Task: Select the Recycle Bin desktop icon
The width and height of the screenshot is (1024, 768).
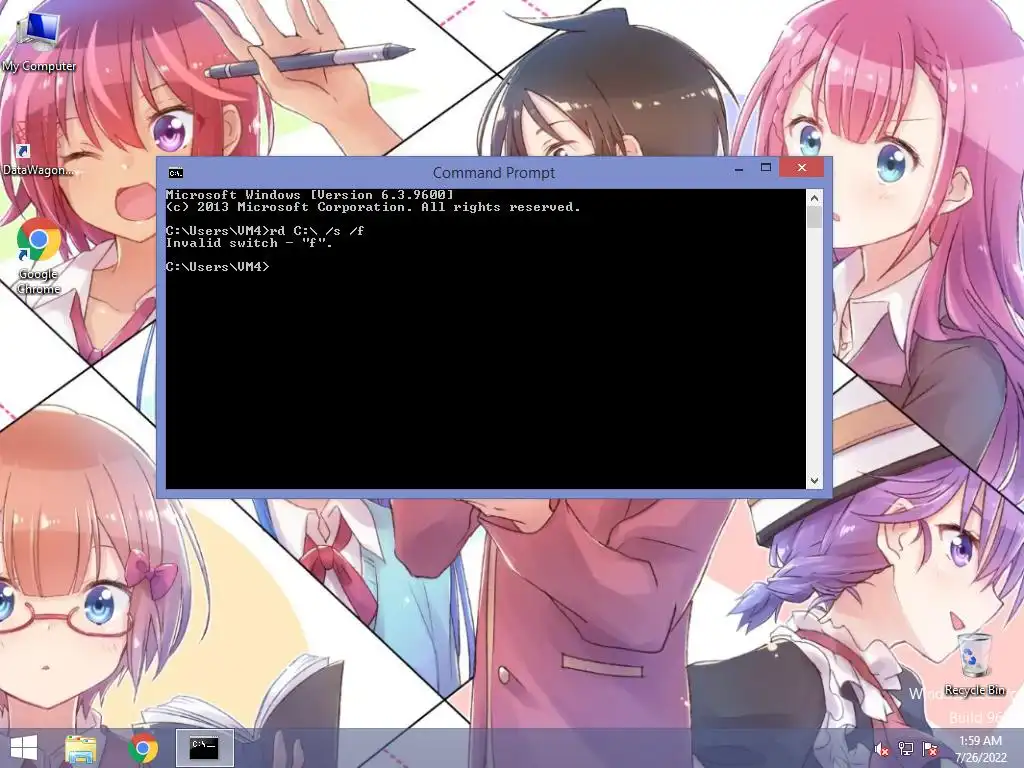Action: pyautogui.click(x=975, y=664)
